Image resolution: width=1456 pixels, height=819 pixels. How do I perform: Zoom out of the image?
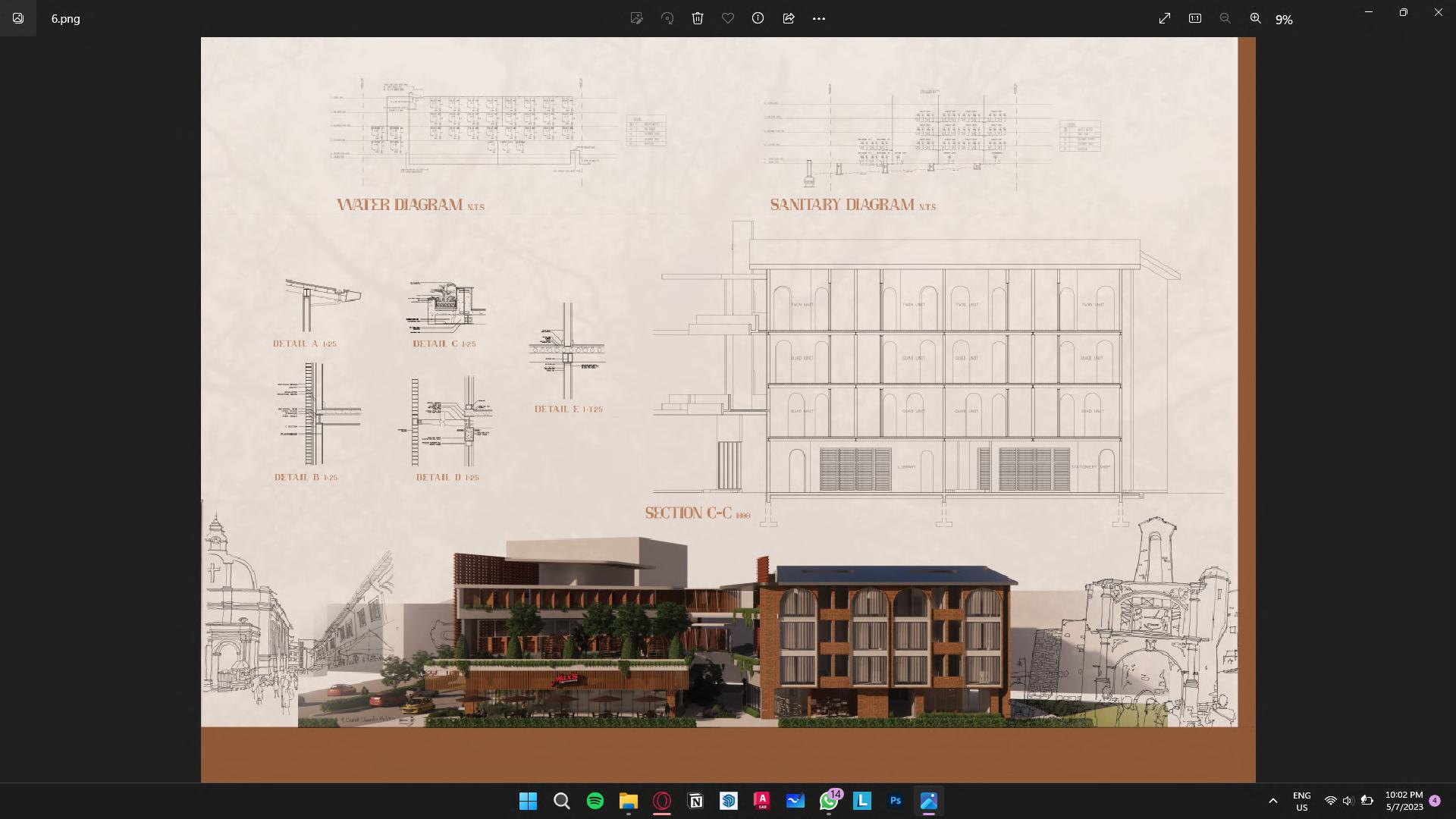point(1225,18)
